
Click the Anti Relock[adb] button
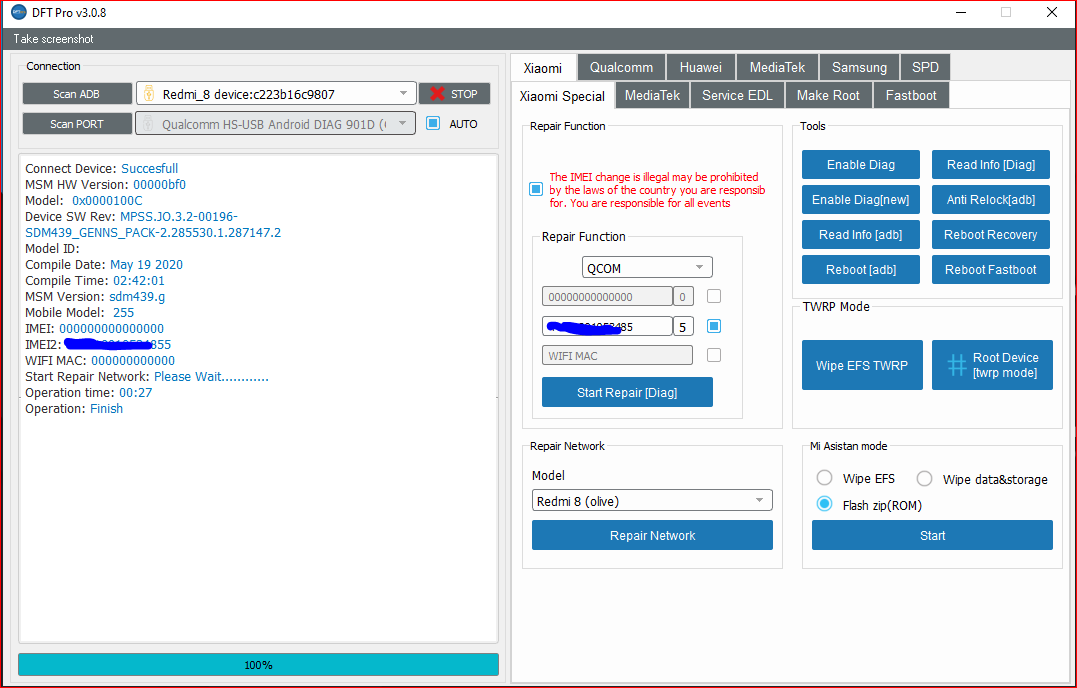[x=990, y=200]
